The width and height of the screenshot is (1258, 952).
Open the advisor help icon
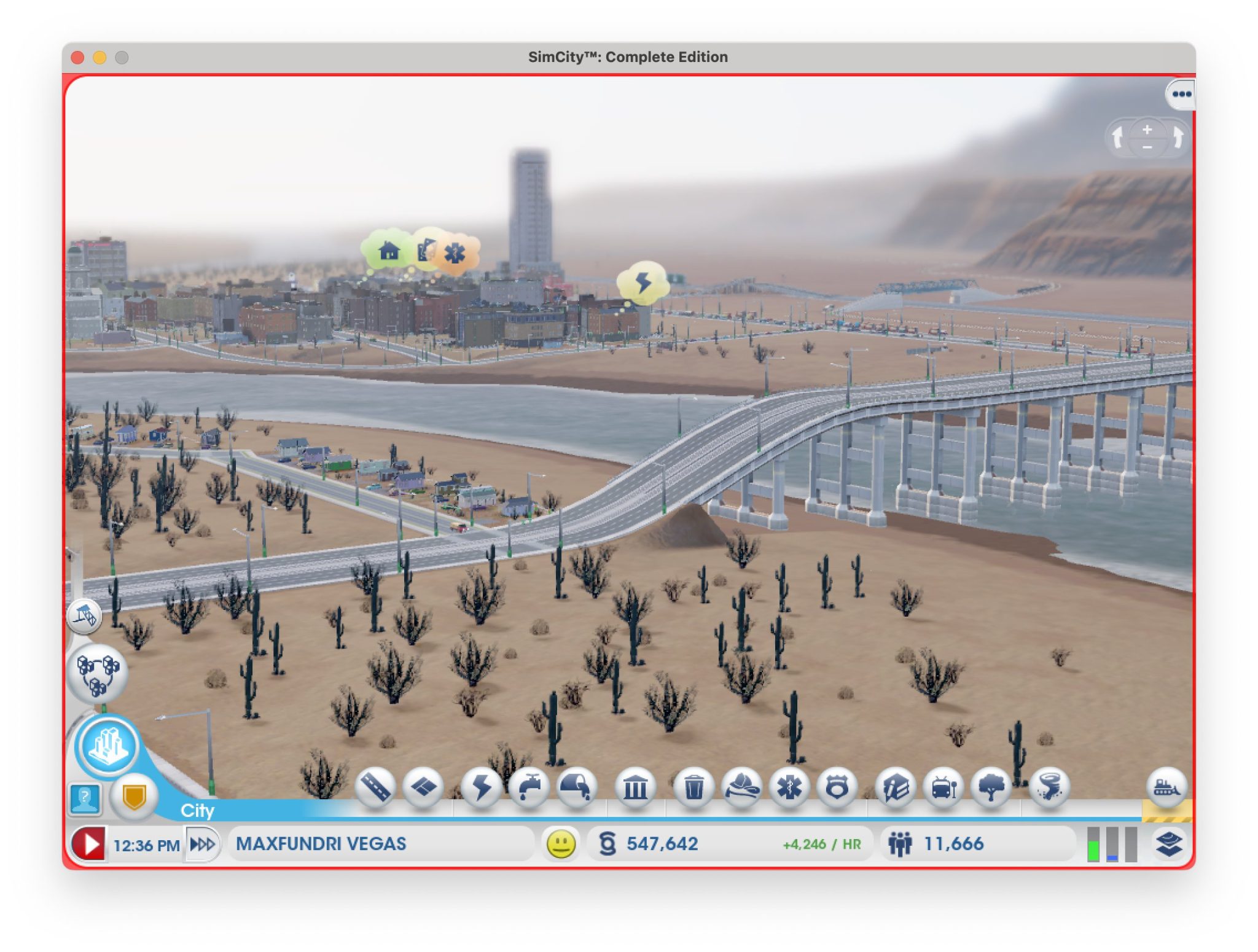pos(85,798)
